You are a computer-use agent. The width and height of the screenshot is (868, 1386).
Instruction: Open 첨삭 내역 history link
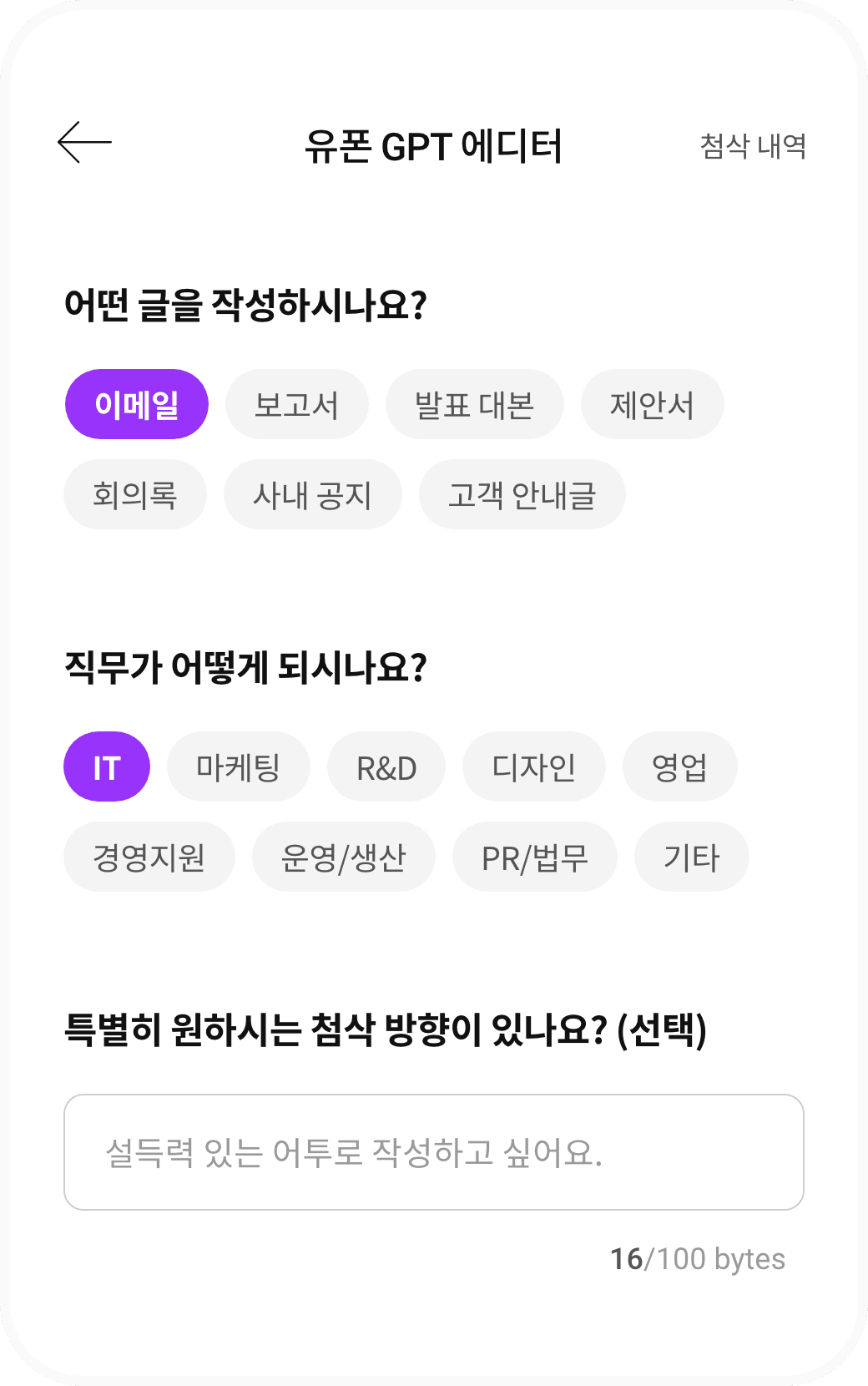[x=753, y=146]
